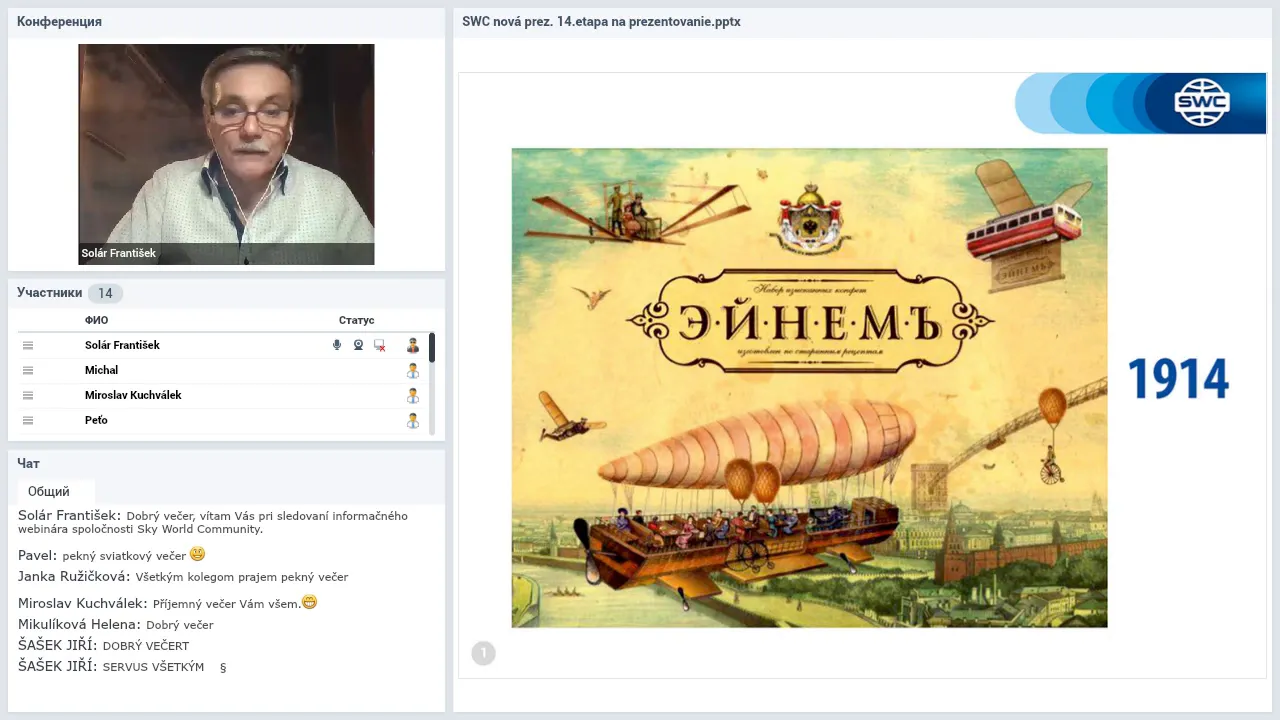Click the webcam icon for Solár František

click(x=358, y=345)
